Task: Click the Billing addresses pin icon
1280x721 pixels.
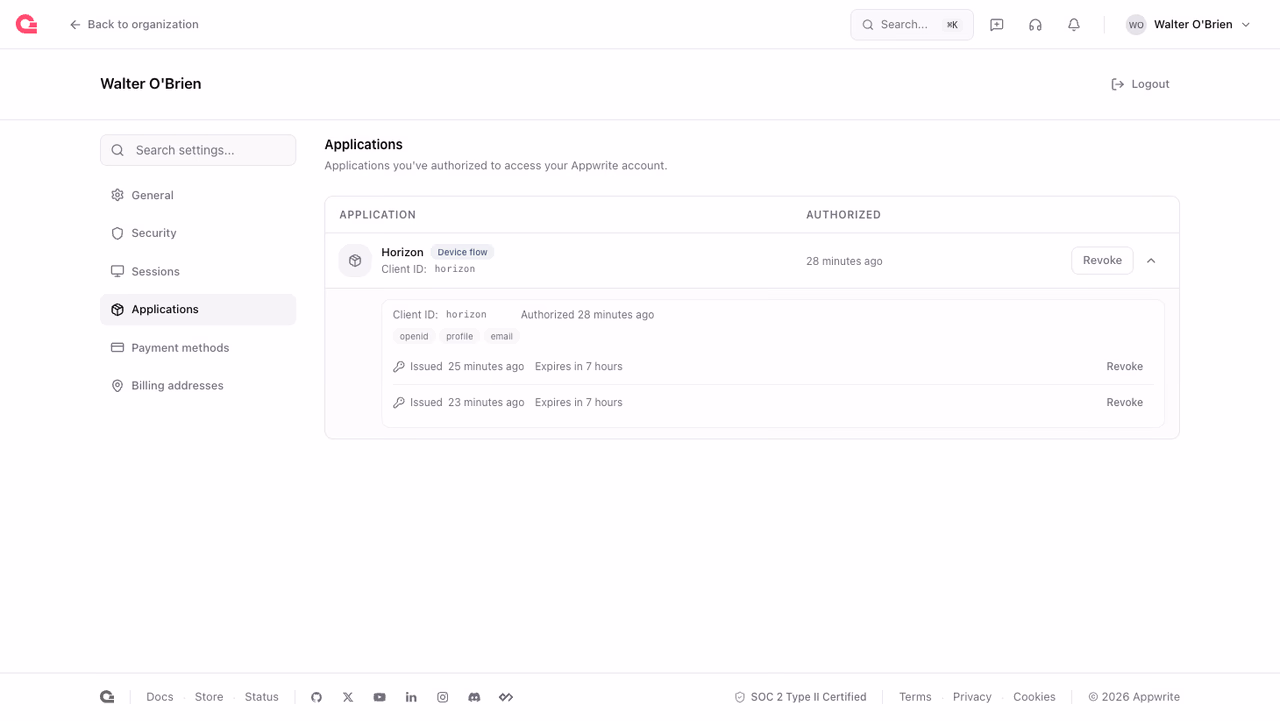Action: (117, 385)
